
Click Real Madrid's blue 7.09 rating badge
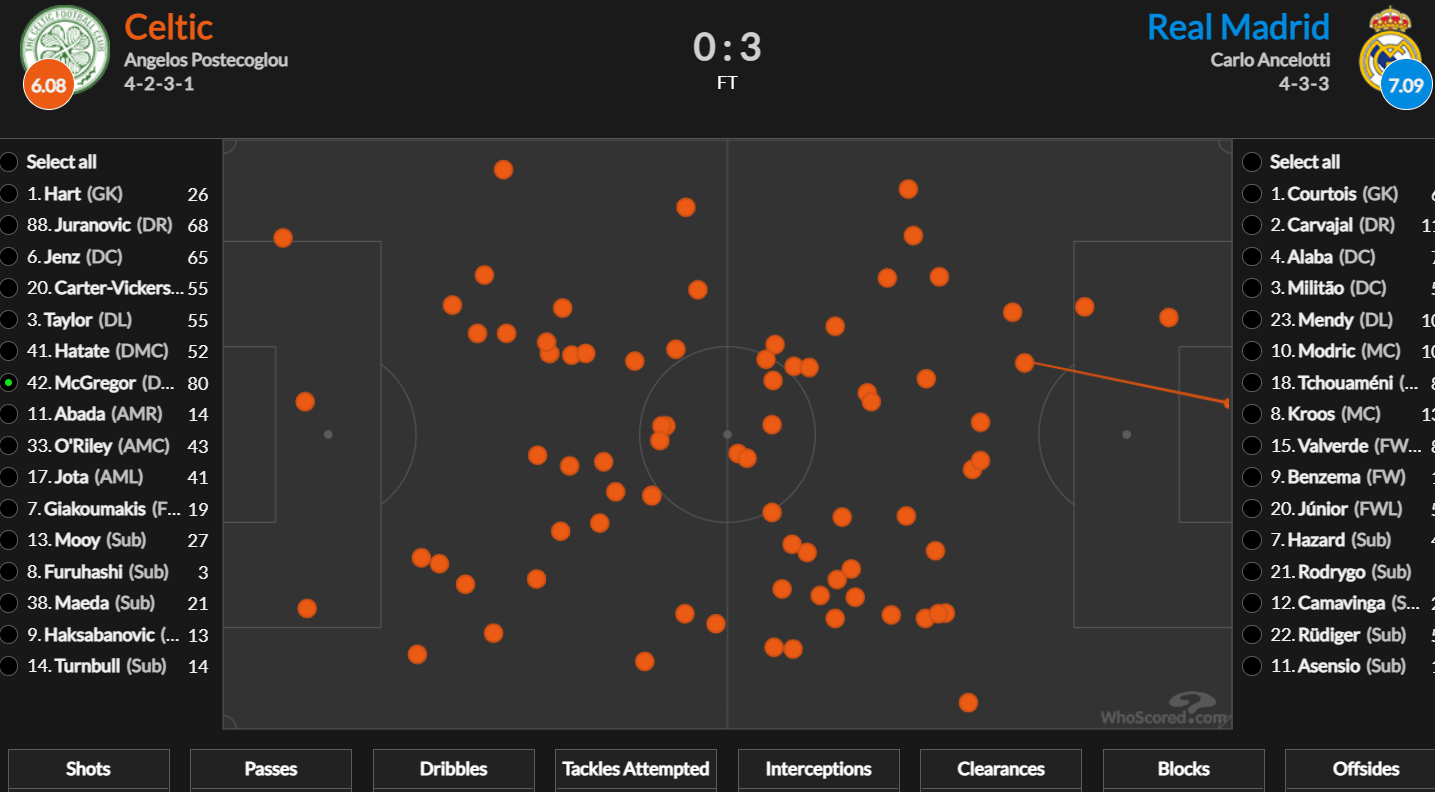pyautogui.click(x=1406, y=84)
